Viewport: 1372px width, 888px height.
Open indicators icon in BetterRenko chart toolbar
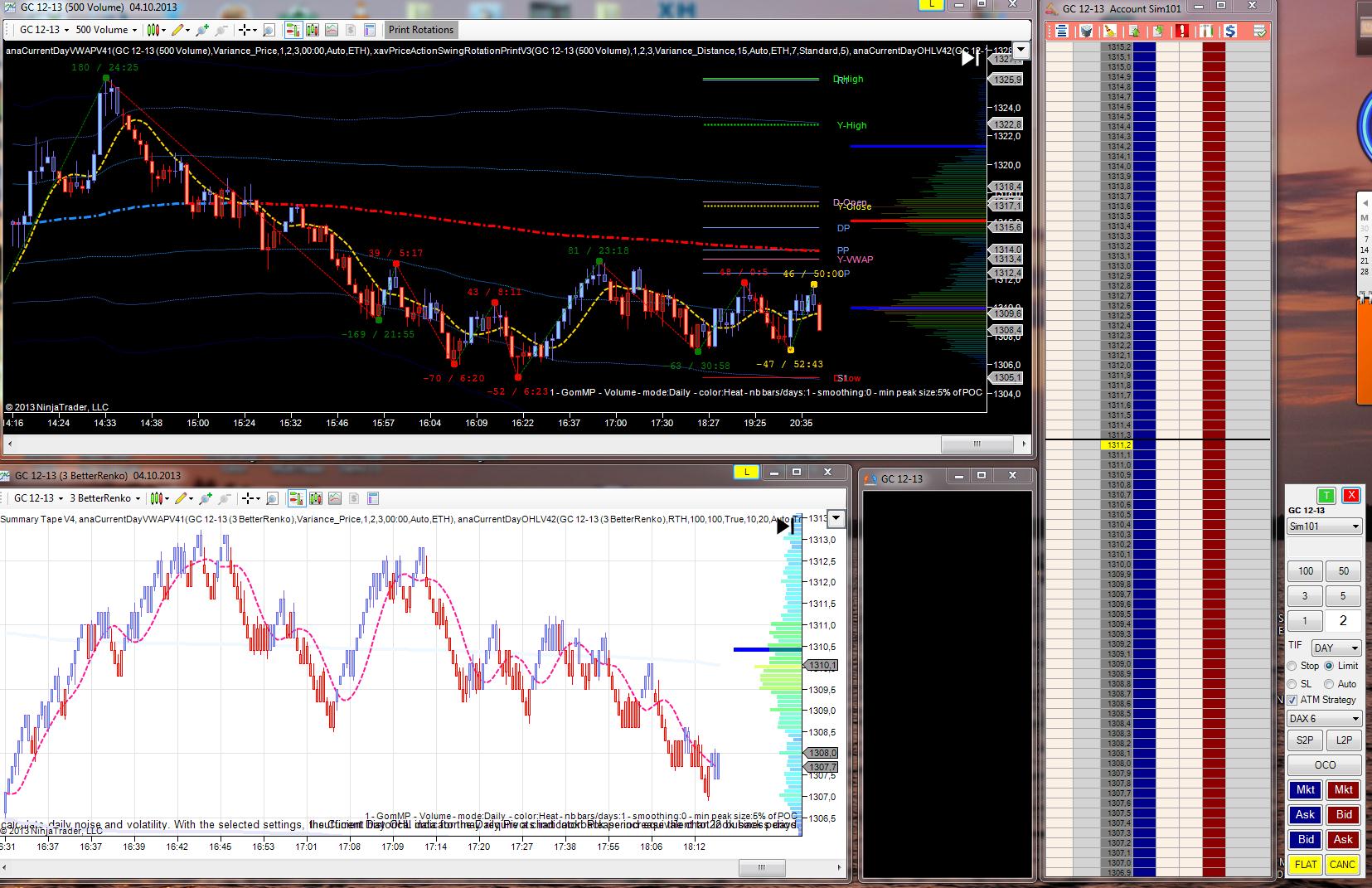(x=334, y=498)
